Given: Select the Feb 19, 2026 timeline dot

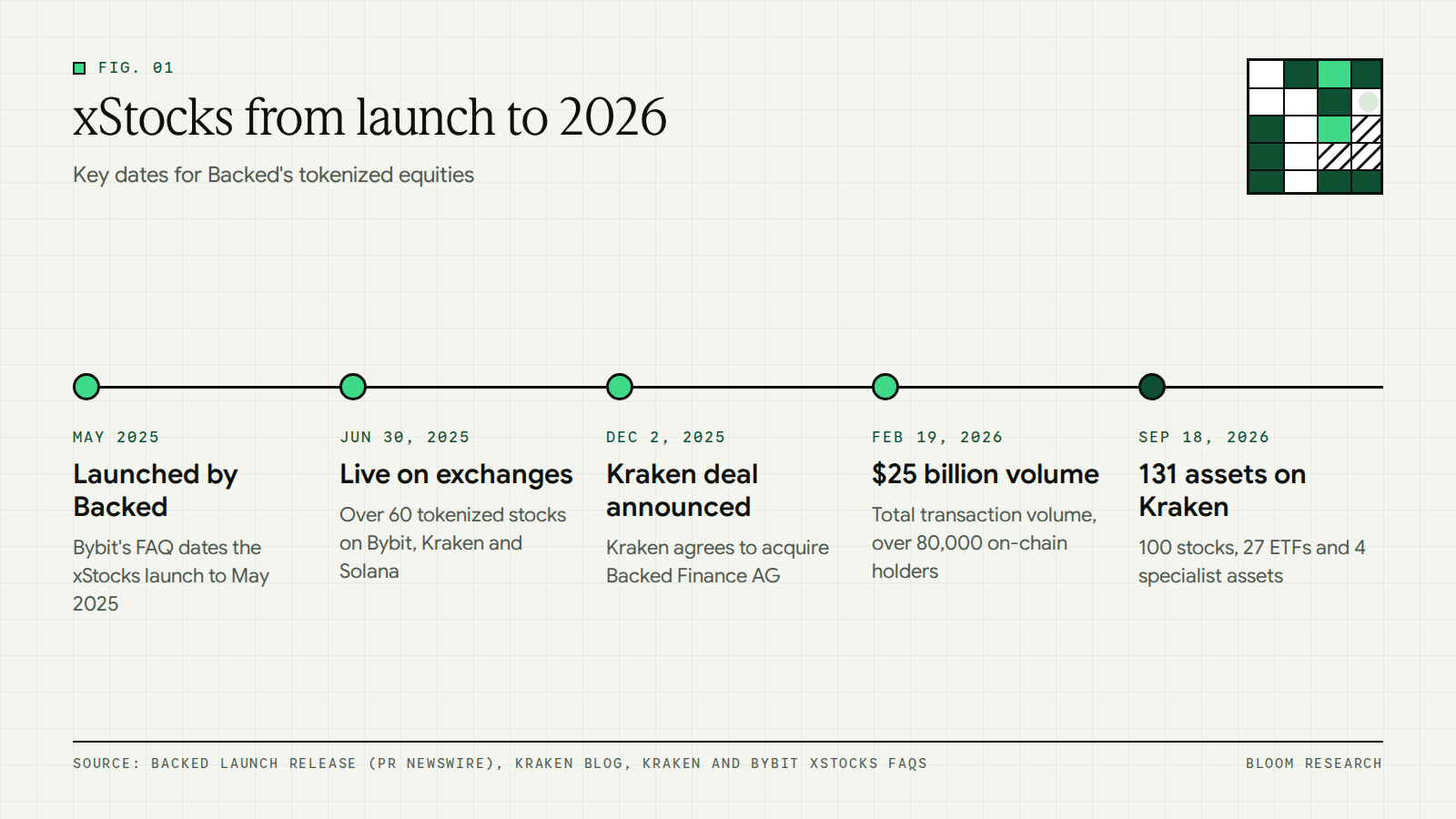Looking at the screenshot, I should pyautogui.click(x=885, y=387).
